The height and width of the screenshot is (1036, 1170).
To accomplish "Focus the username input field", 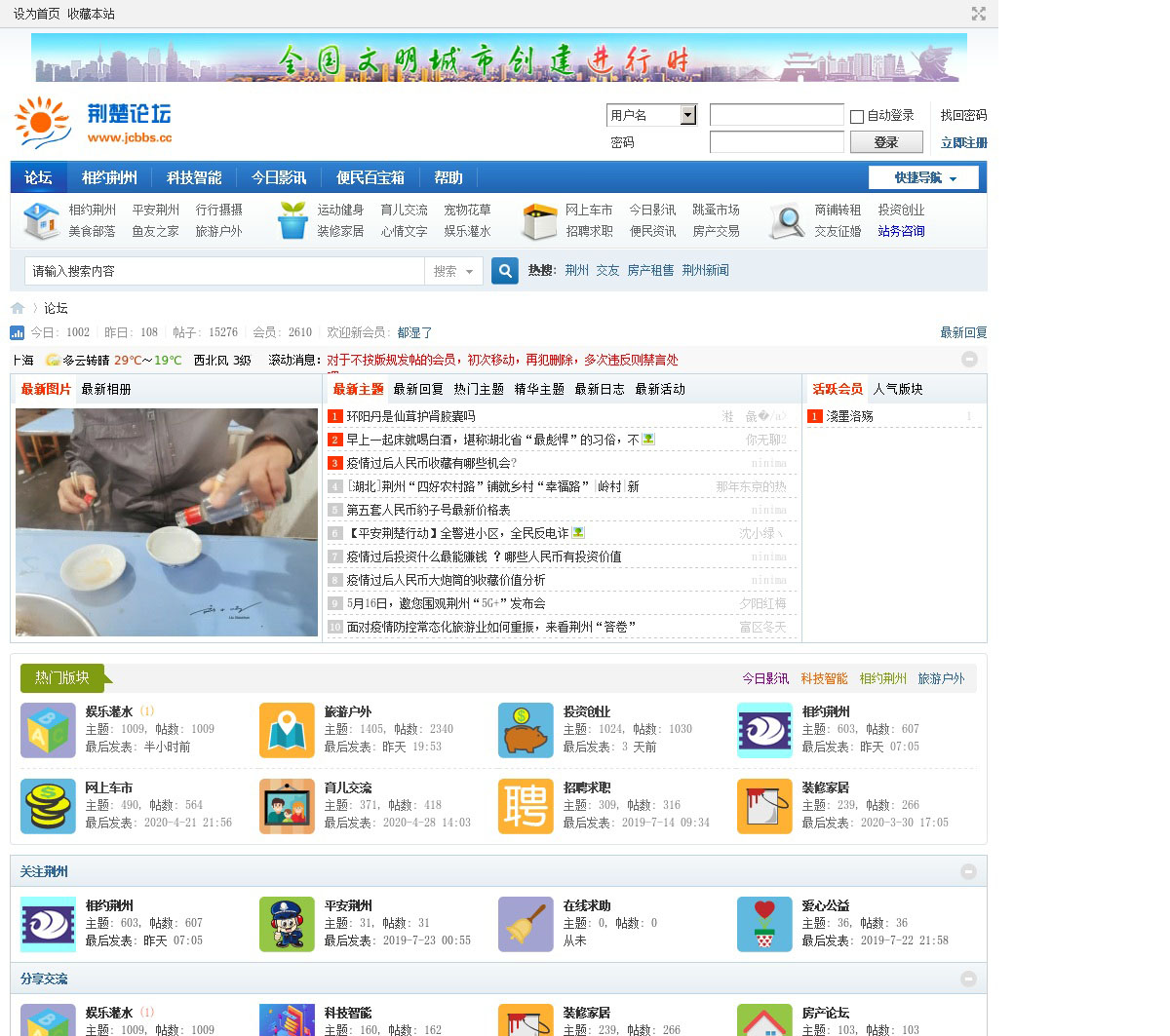I will [x=776, y=115].
